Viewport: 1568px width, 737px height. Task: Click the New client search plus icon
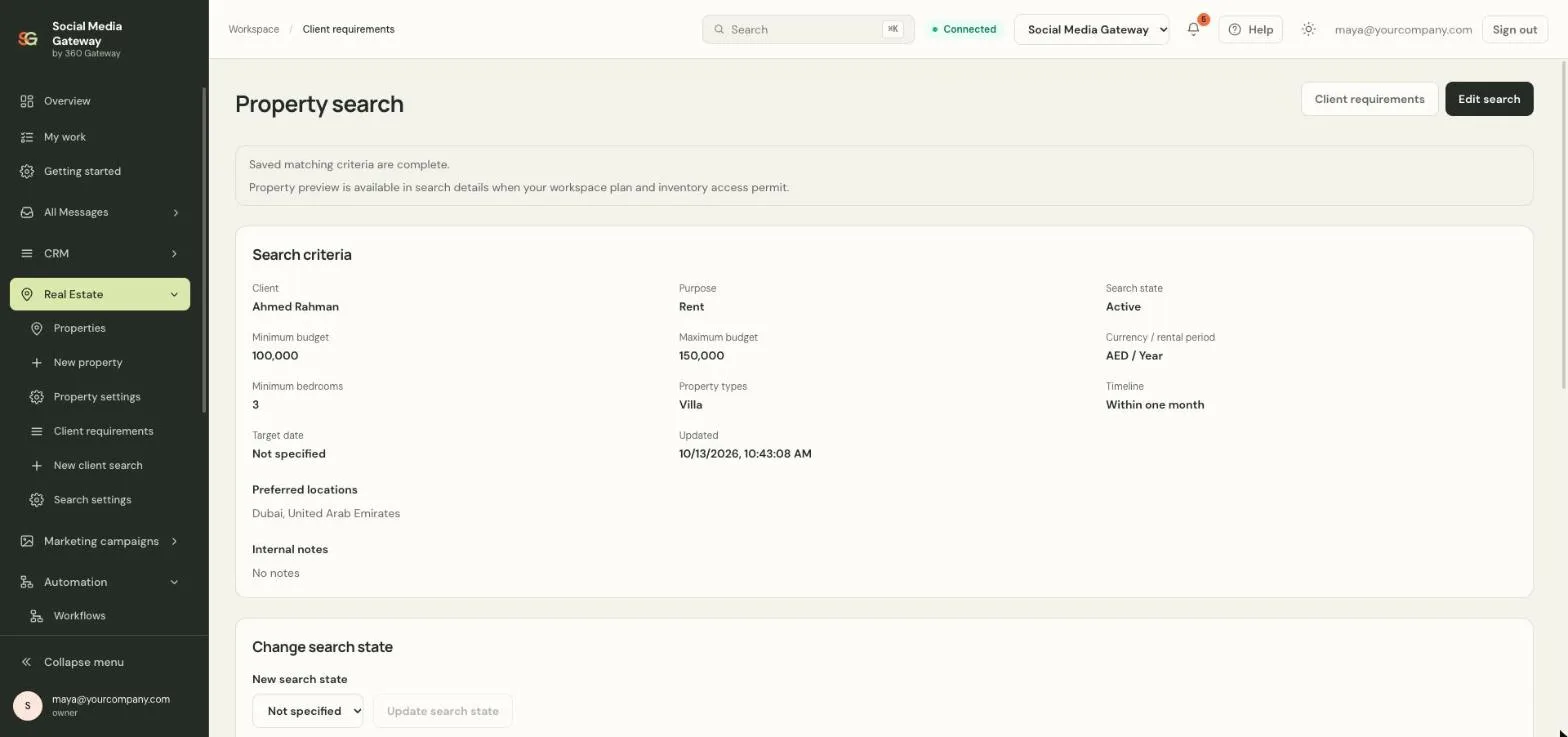[36, 465]
